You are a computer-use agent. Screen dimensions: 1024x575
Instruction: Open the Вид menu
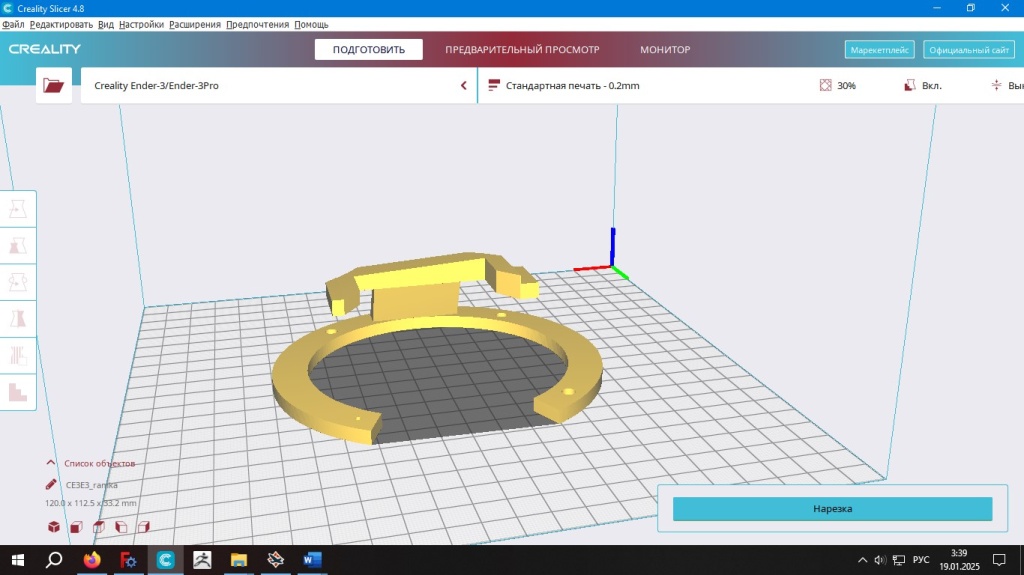(x=106, y=24)
